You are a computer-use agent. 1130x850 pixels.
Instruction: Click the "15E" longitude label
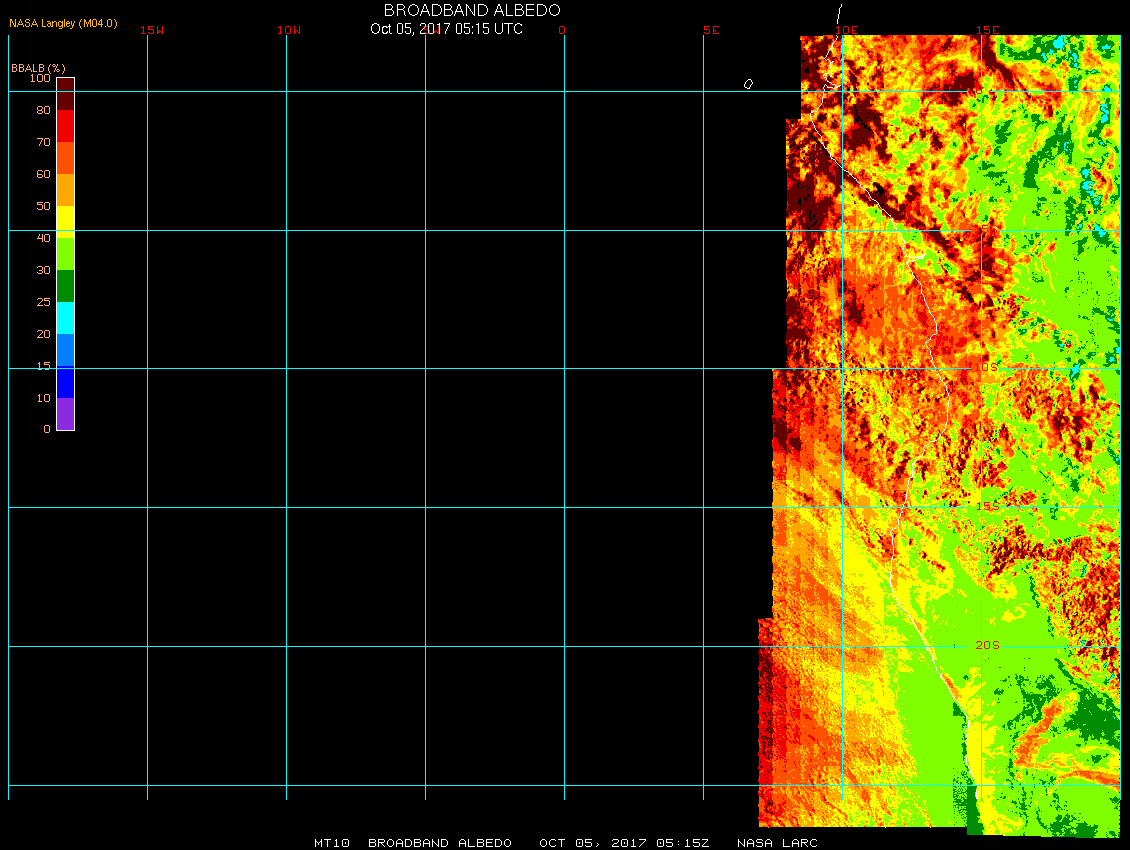pos(988,30)
